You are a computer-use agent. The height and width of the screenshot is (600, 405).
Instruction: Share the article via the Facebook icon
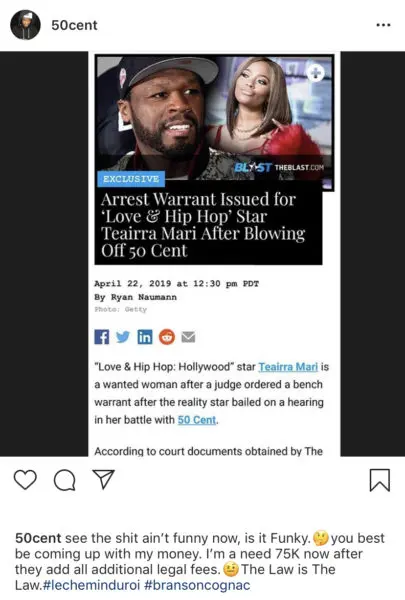(x=102, y=337)
